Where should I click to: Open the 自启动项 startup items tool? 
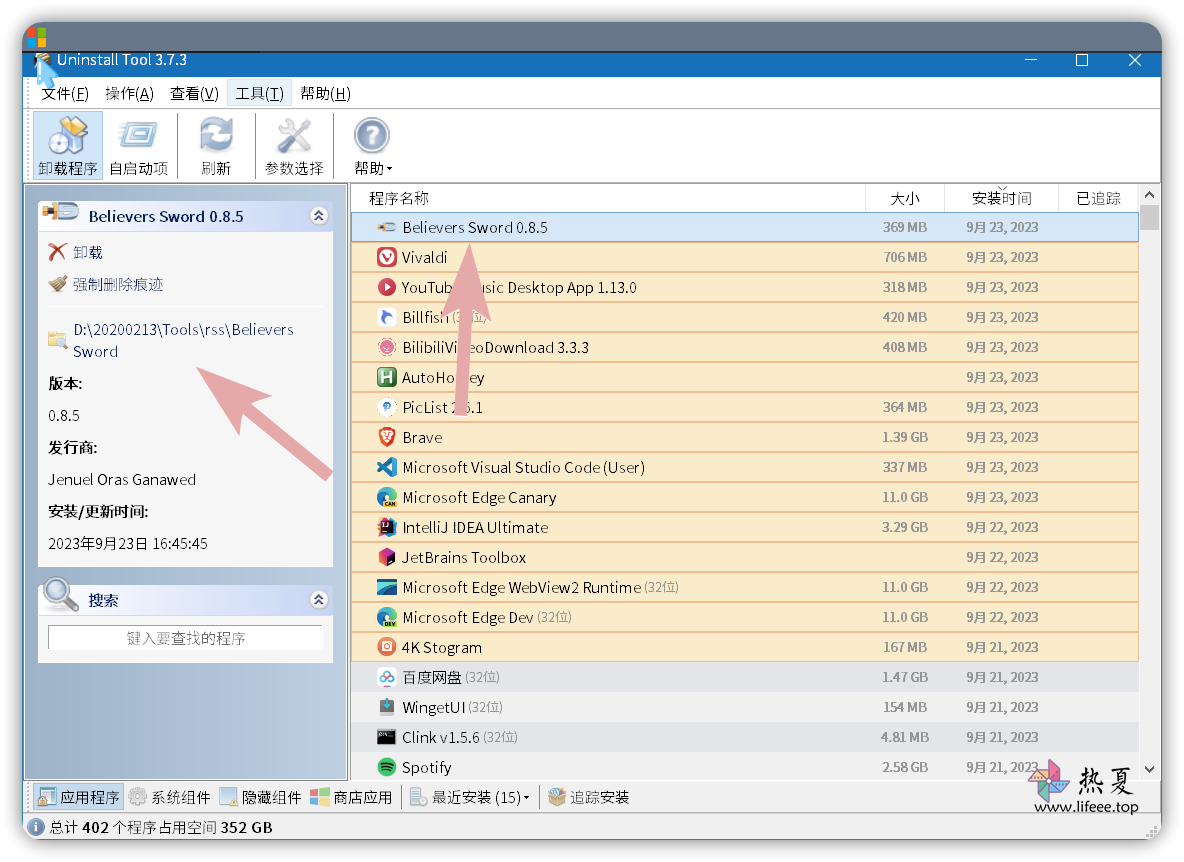point(138,146)
